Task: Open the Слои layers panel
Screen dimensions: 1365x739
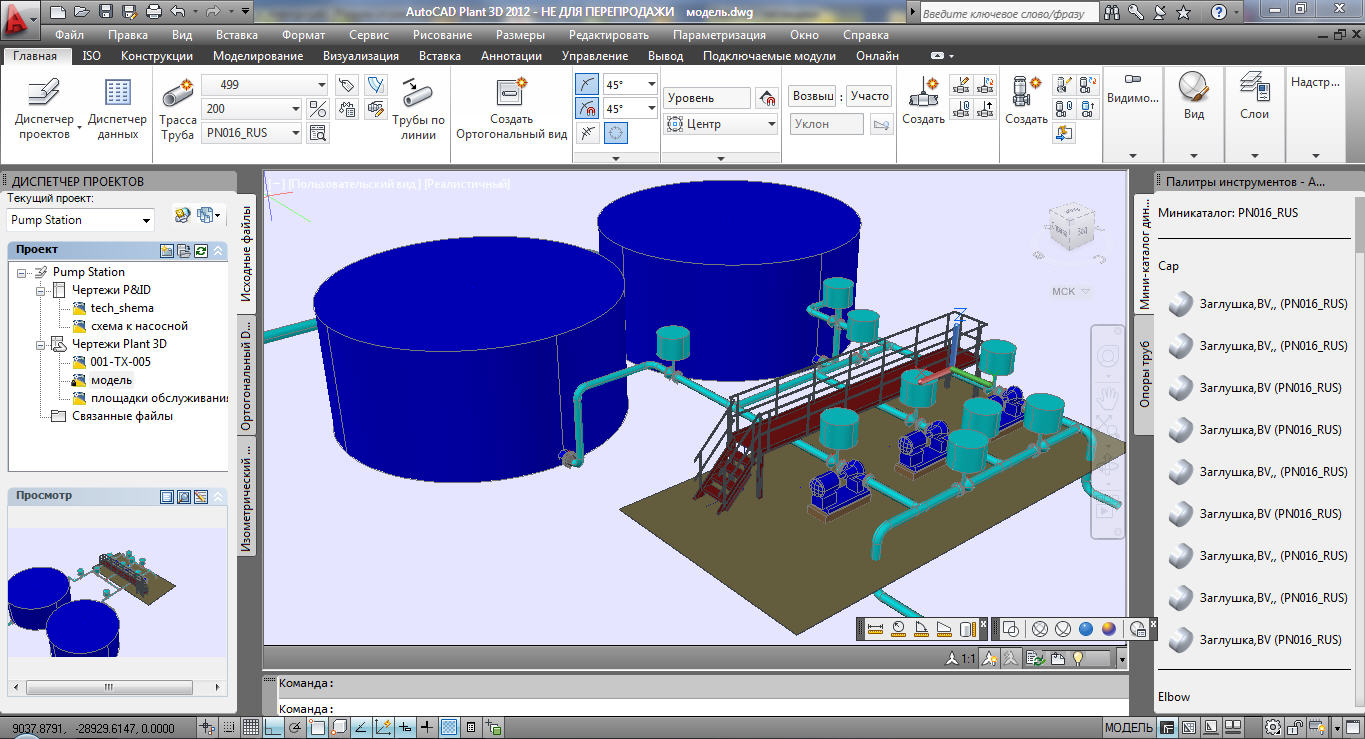Action: tap(1254, 98)
